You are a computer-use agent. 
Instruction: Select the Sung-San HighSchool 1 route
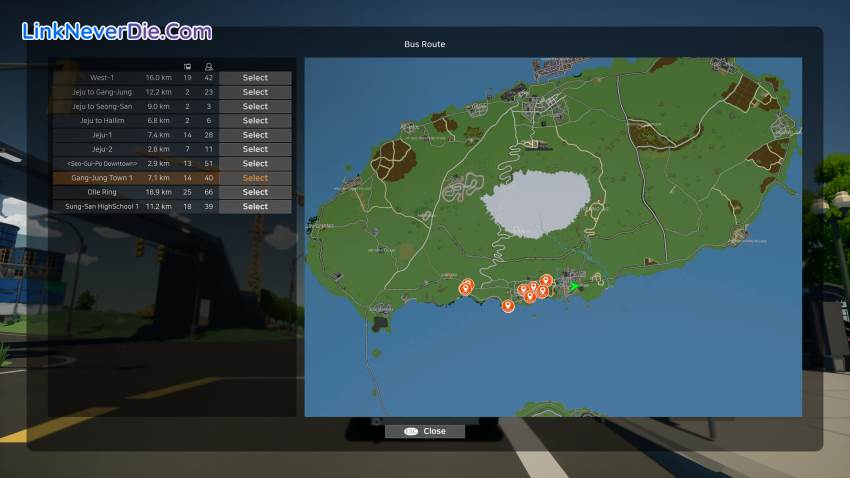tap(255, 206)
